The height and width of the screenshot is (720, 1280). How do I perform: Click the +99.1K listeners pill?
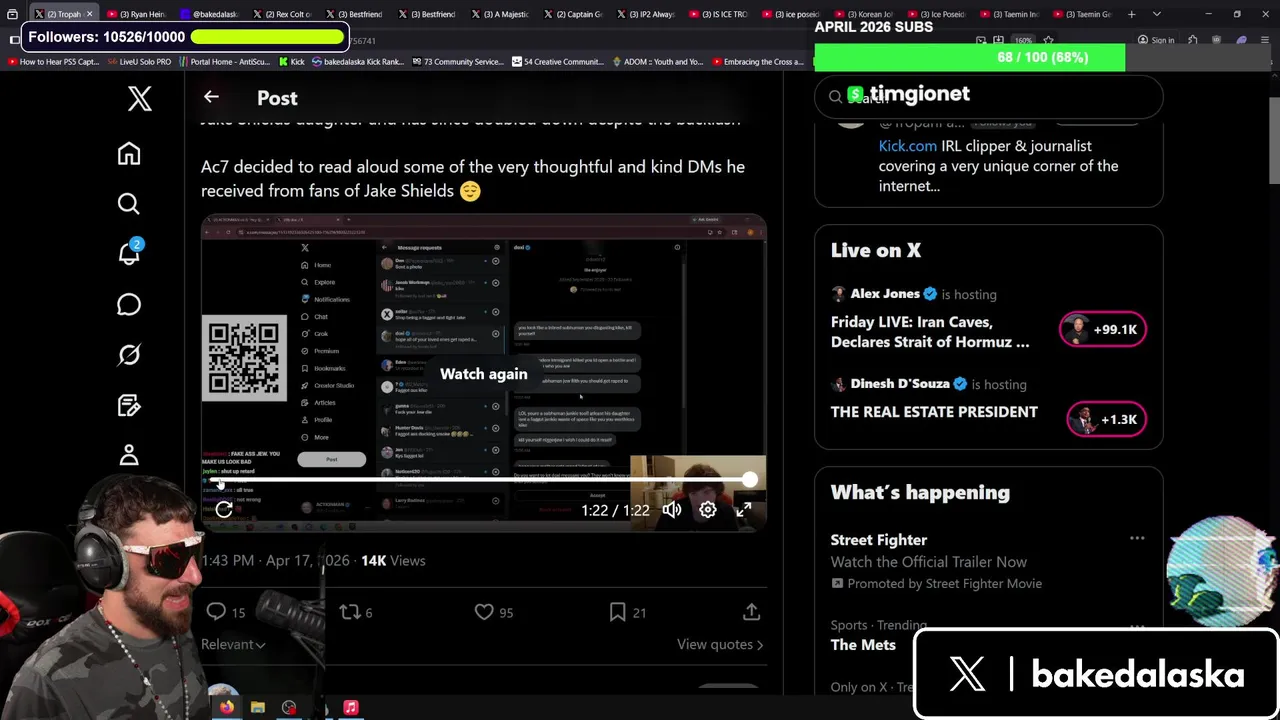click(x=1103, y=330)
